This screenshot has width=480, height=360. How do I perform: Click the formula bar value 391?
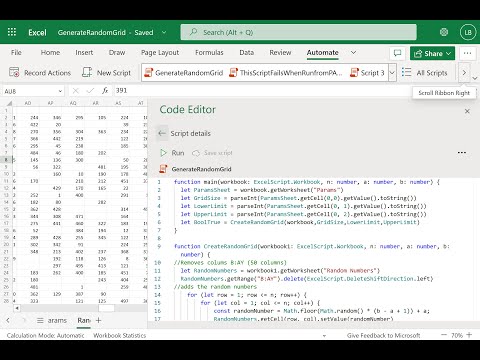pyautogui.click(x=122, y=90)
